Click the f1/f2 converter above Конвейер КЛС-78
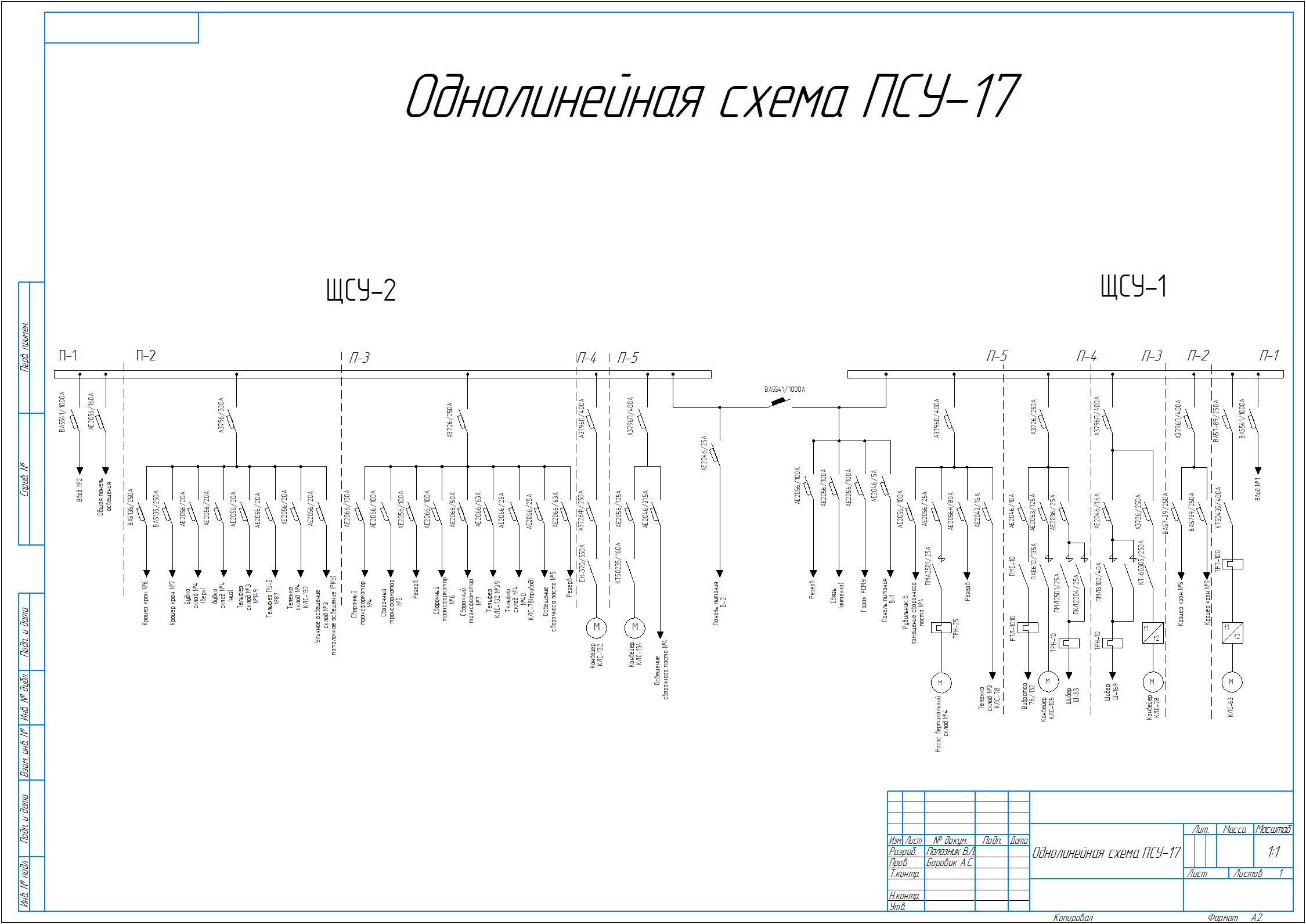This screenshot has height=924, width=1306. (x=1152, y=633)
